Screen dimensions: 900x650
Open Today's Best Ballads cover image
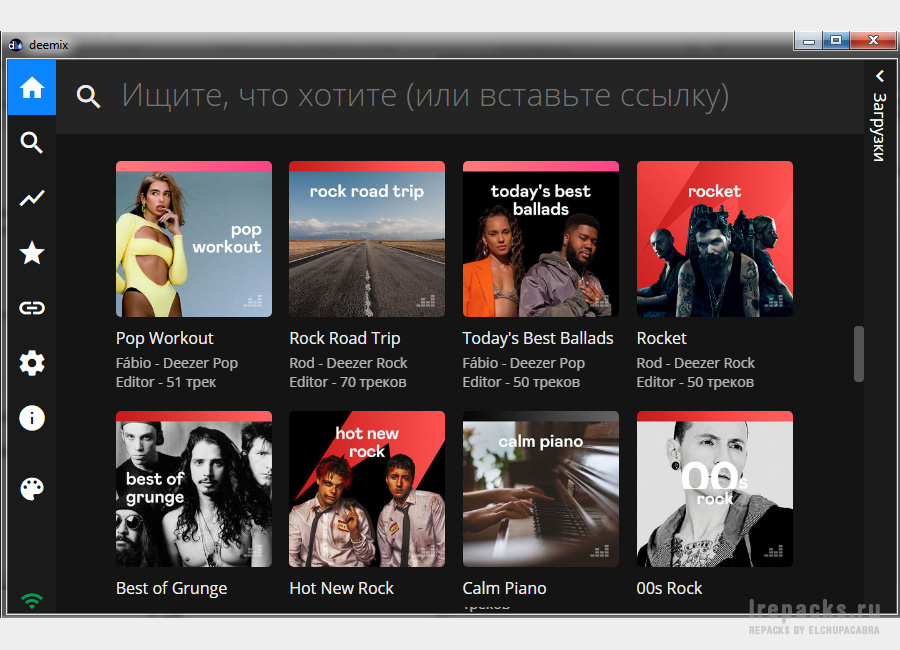pos(541,239)
